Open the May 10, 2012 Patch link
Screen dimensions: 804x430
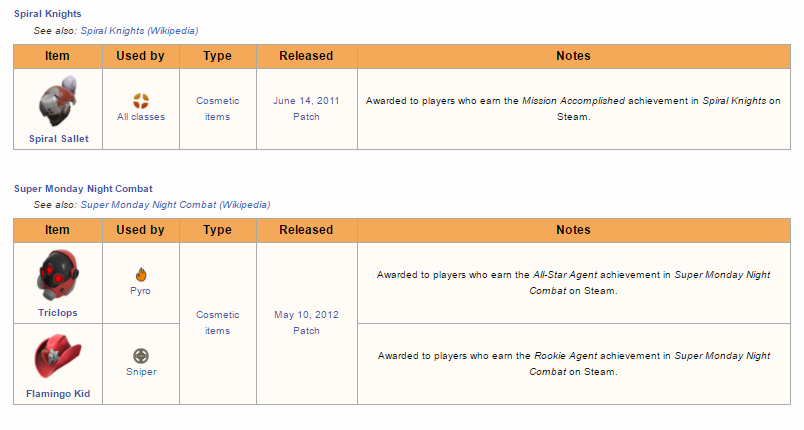tap(306, 323)
